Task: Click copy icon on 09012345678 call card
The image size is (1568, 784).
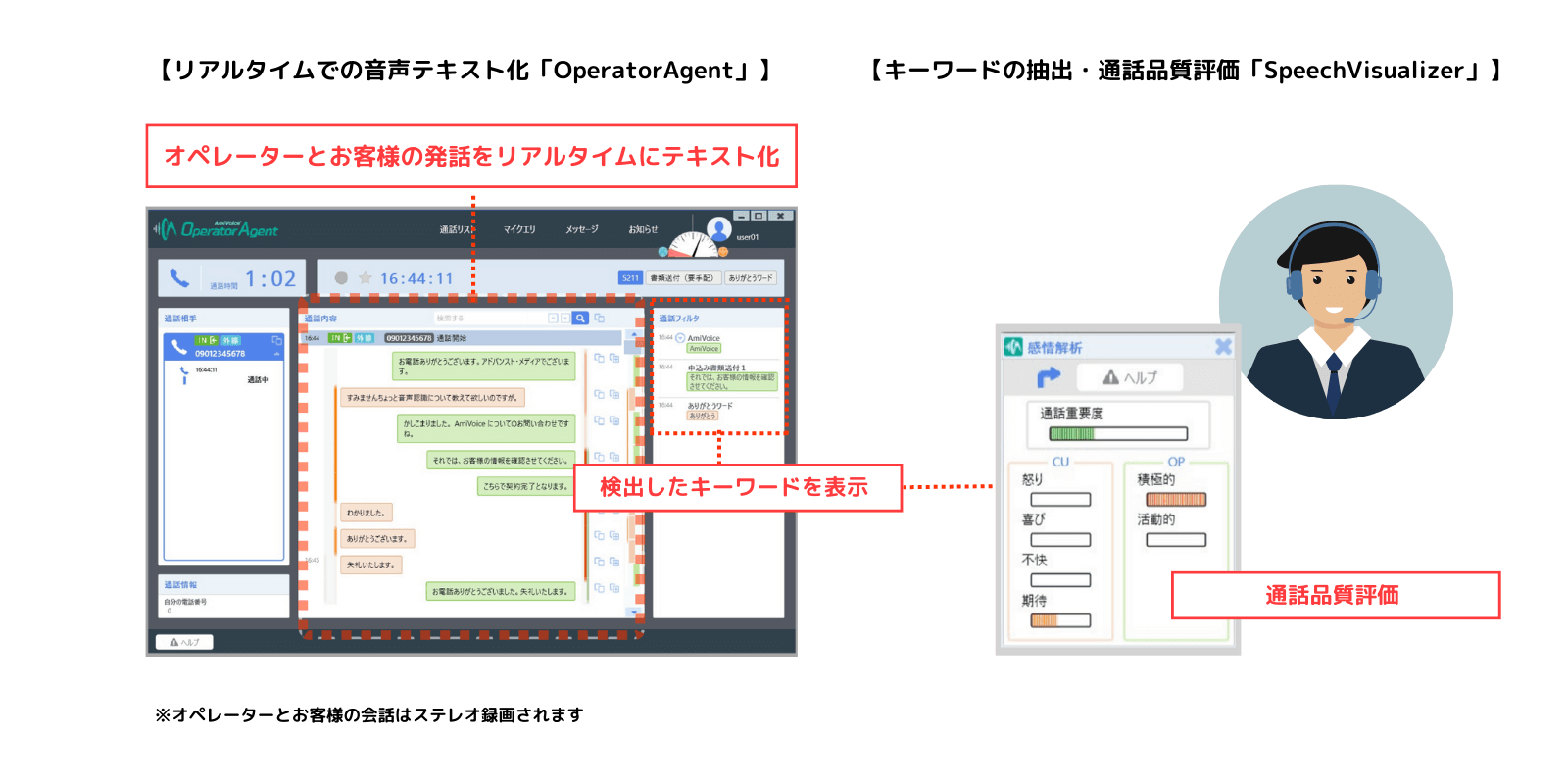Action: [276, 341]
